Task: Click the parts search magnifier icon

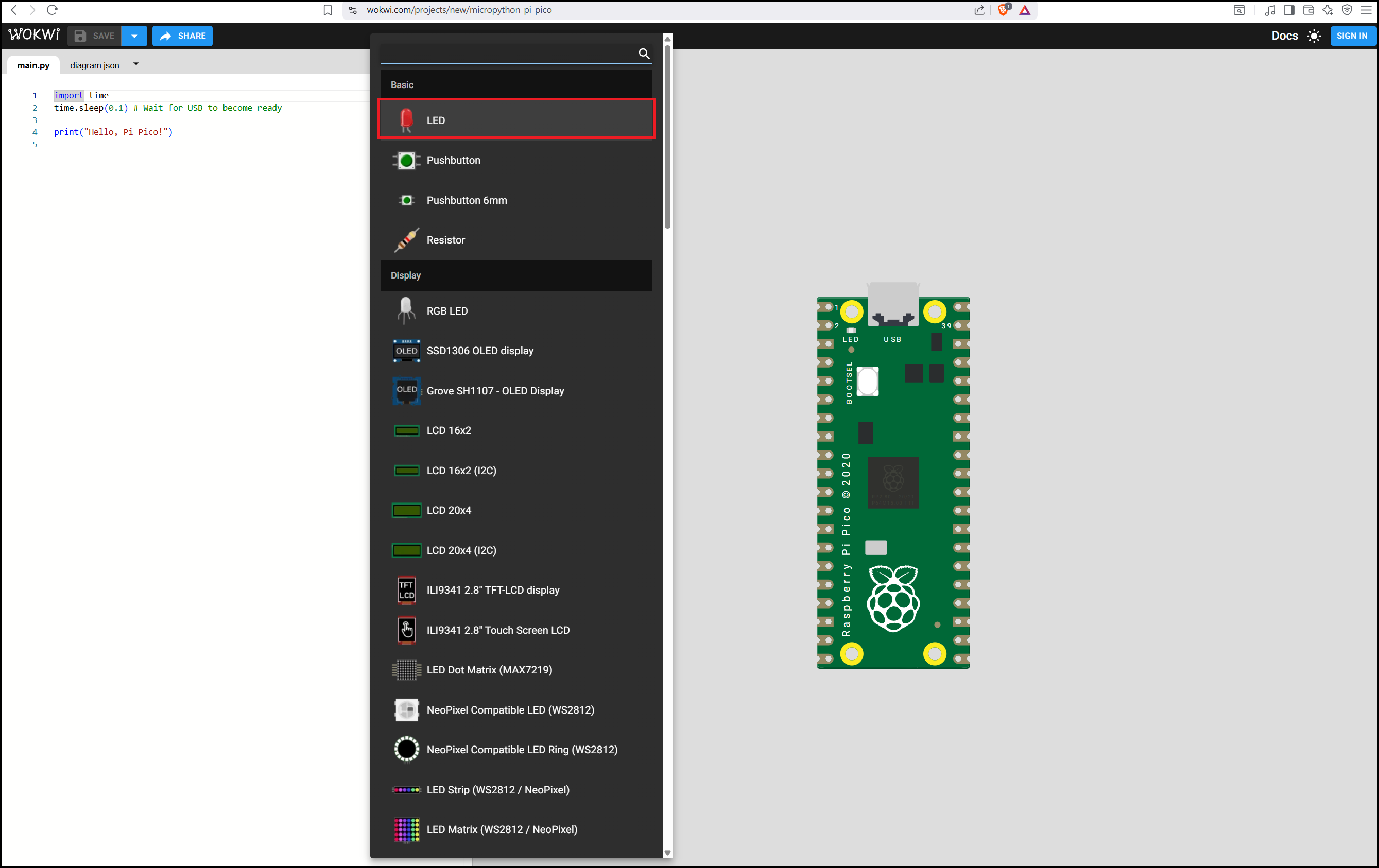Action: pyautogui.click(x=644, y=53)
